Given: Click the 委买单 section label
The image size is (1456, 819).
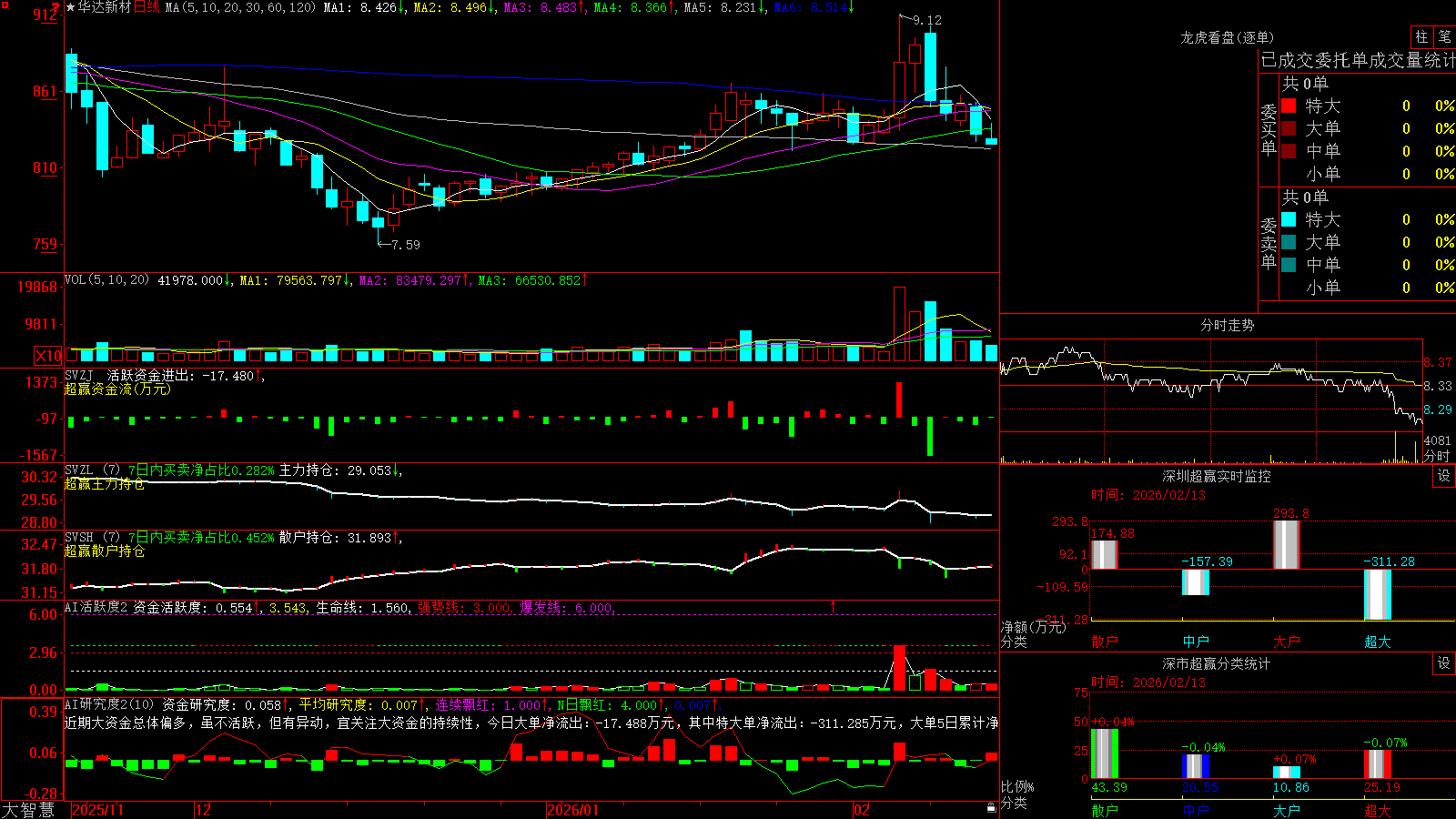Looking at the screenshot, I should [x=1269, y=129].
